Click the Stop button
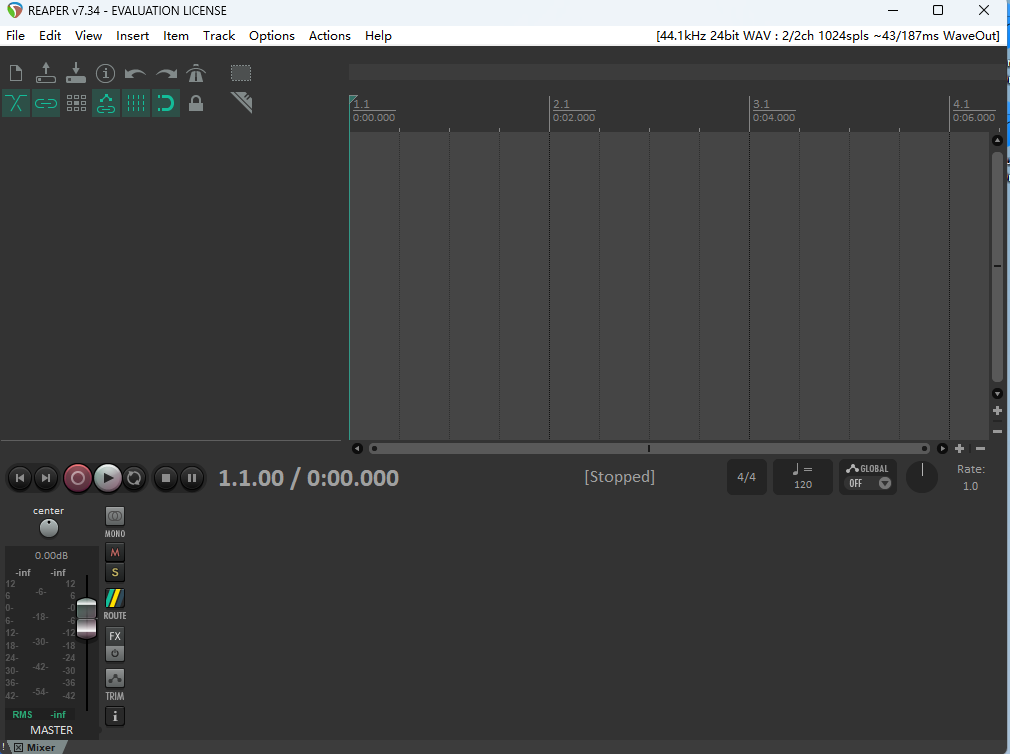The image size is (1010, 754). point(166,478)
